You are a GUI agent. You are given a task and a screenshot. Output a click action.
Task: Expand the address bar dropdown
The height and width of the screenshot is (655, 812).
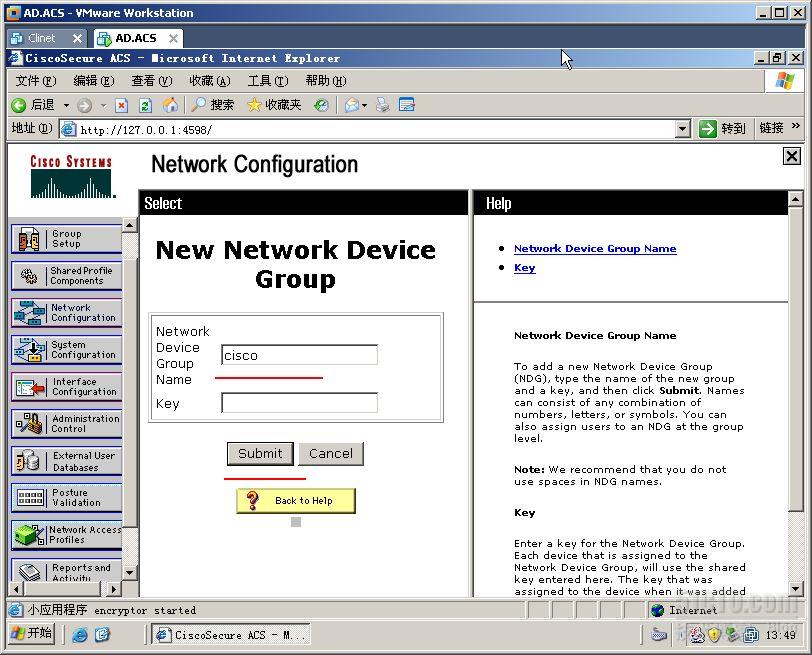683,128
